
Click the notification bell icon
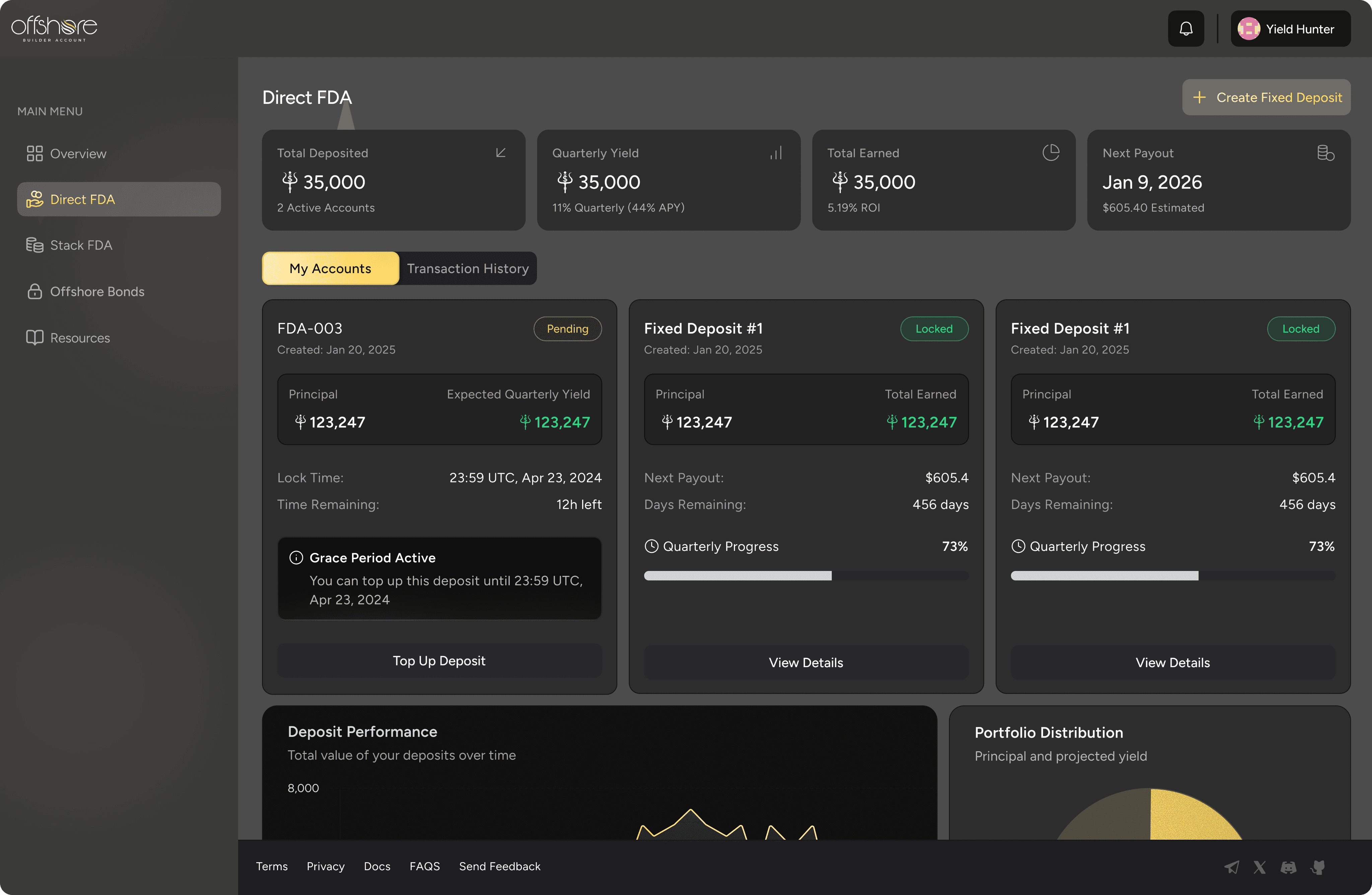(1186, 29)
